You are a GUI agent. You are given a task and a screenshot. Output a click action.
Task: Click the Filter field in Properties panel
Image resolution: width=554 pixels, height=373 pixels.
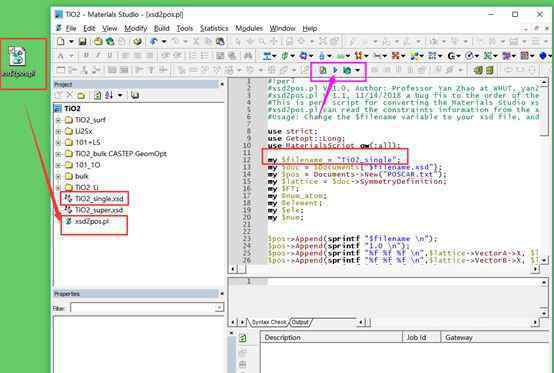coord(143,308)
